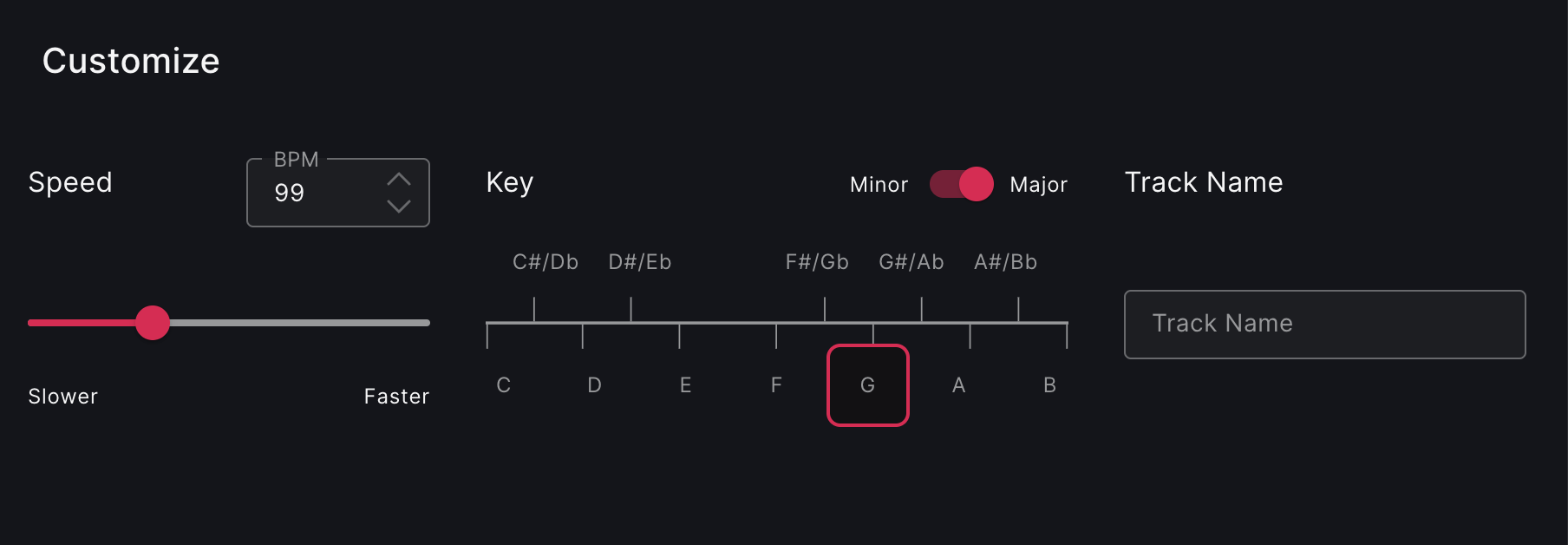Click inside the Track Name input field
The width and height of the screenshot is (1568, 545).
coord(1324,324)
